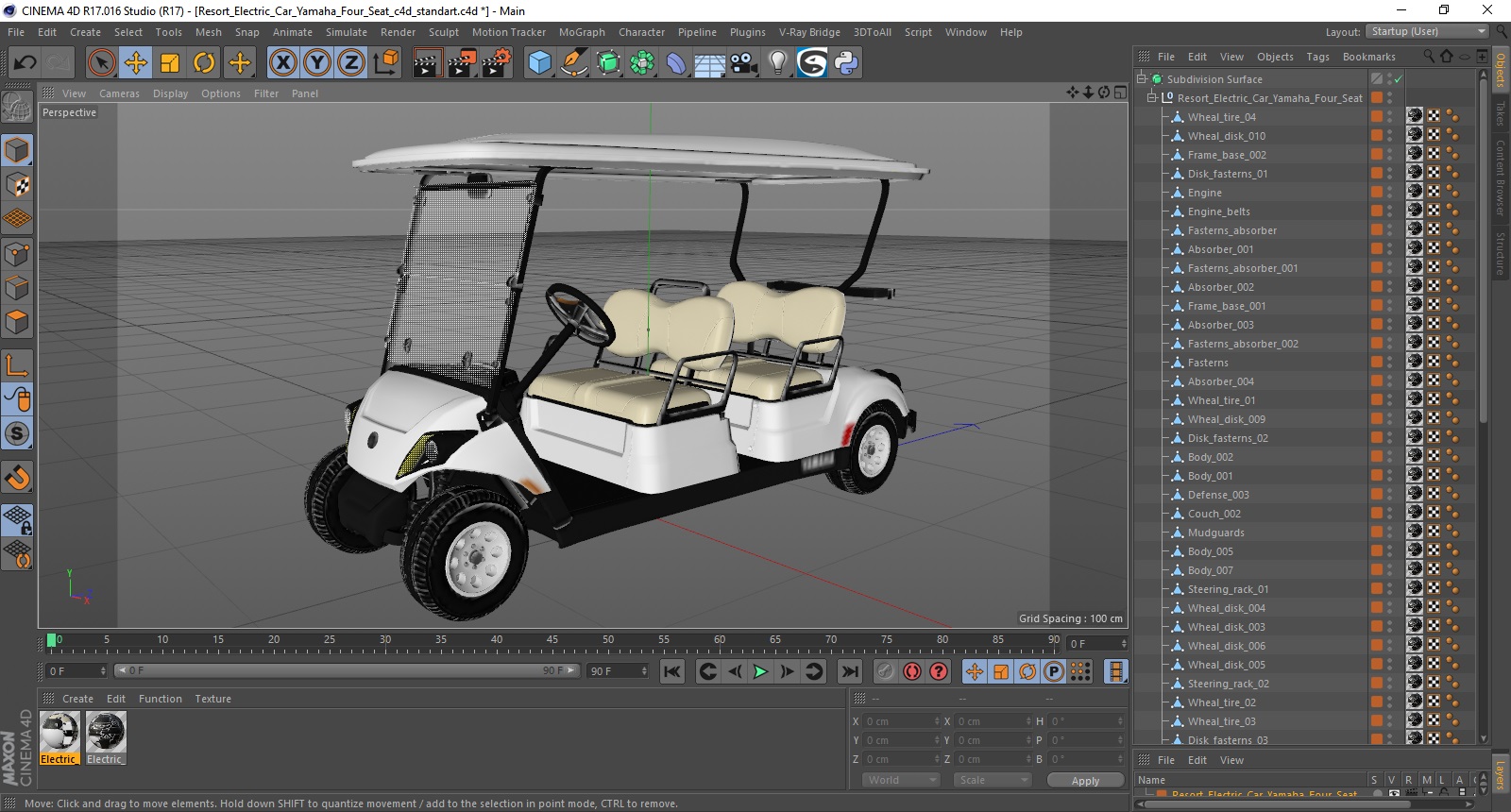Click the Undo arrow icon
This screenshot has width=1511, height=812.
coord(25,63)
